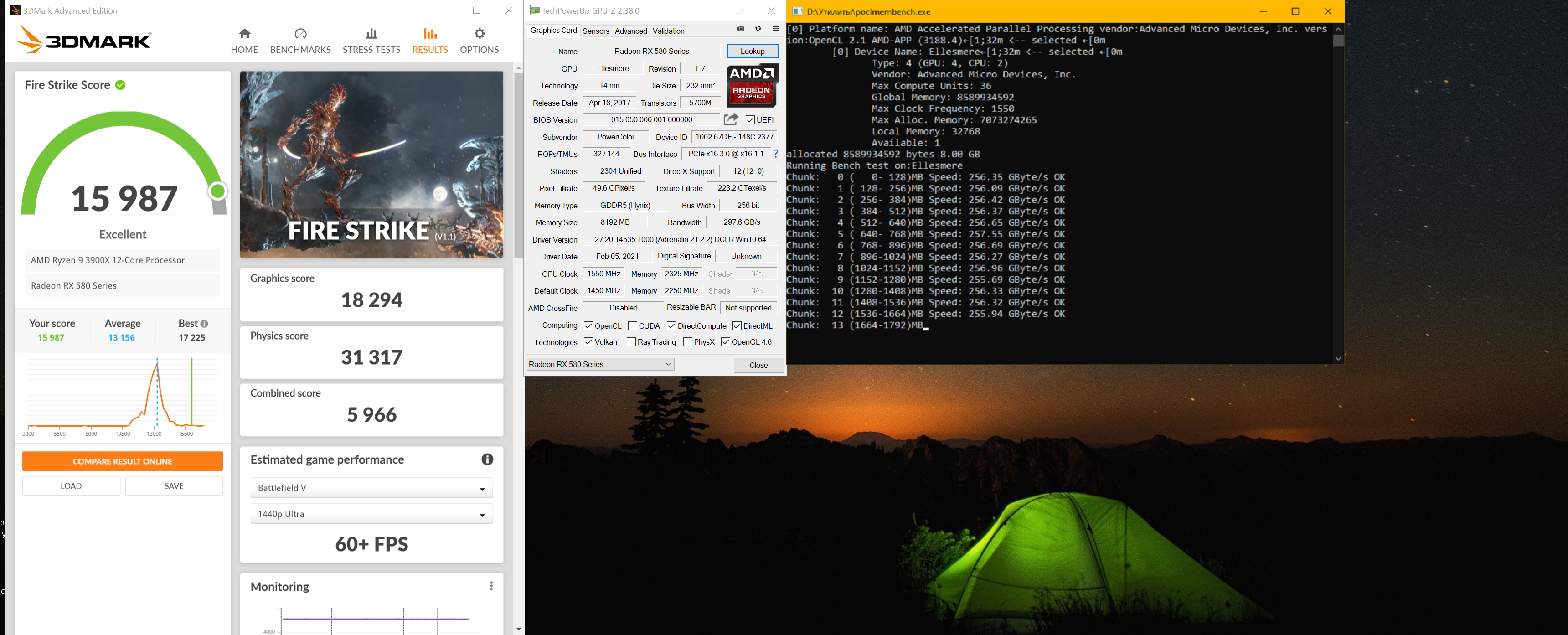Switch to the Validation tab
Screen dimensions: 1568x635
pos(668,31)
